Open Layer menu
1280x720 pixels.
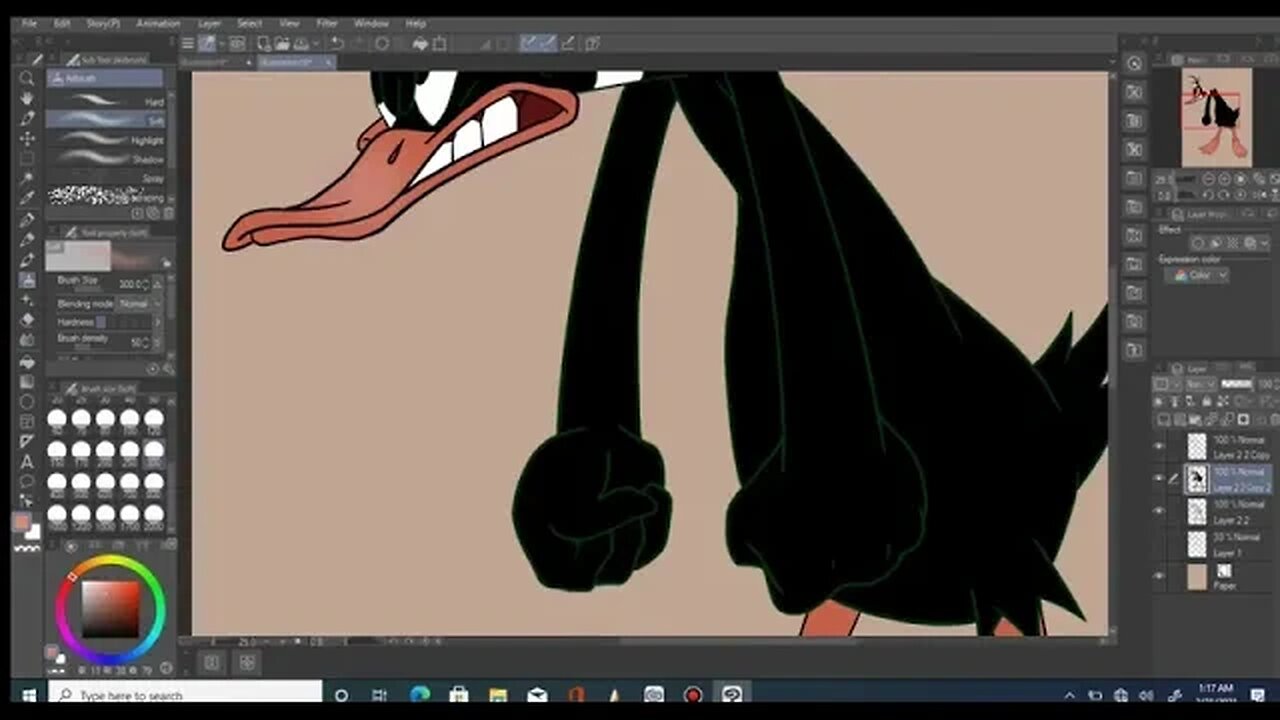point(210,23)
